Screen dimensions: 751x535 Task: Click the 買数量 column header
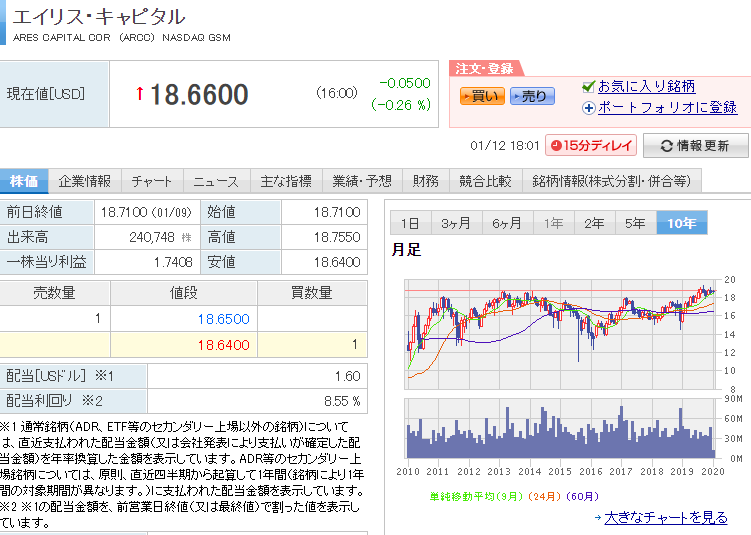click(x=312, y=293)
